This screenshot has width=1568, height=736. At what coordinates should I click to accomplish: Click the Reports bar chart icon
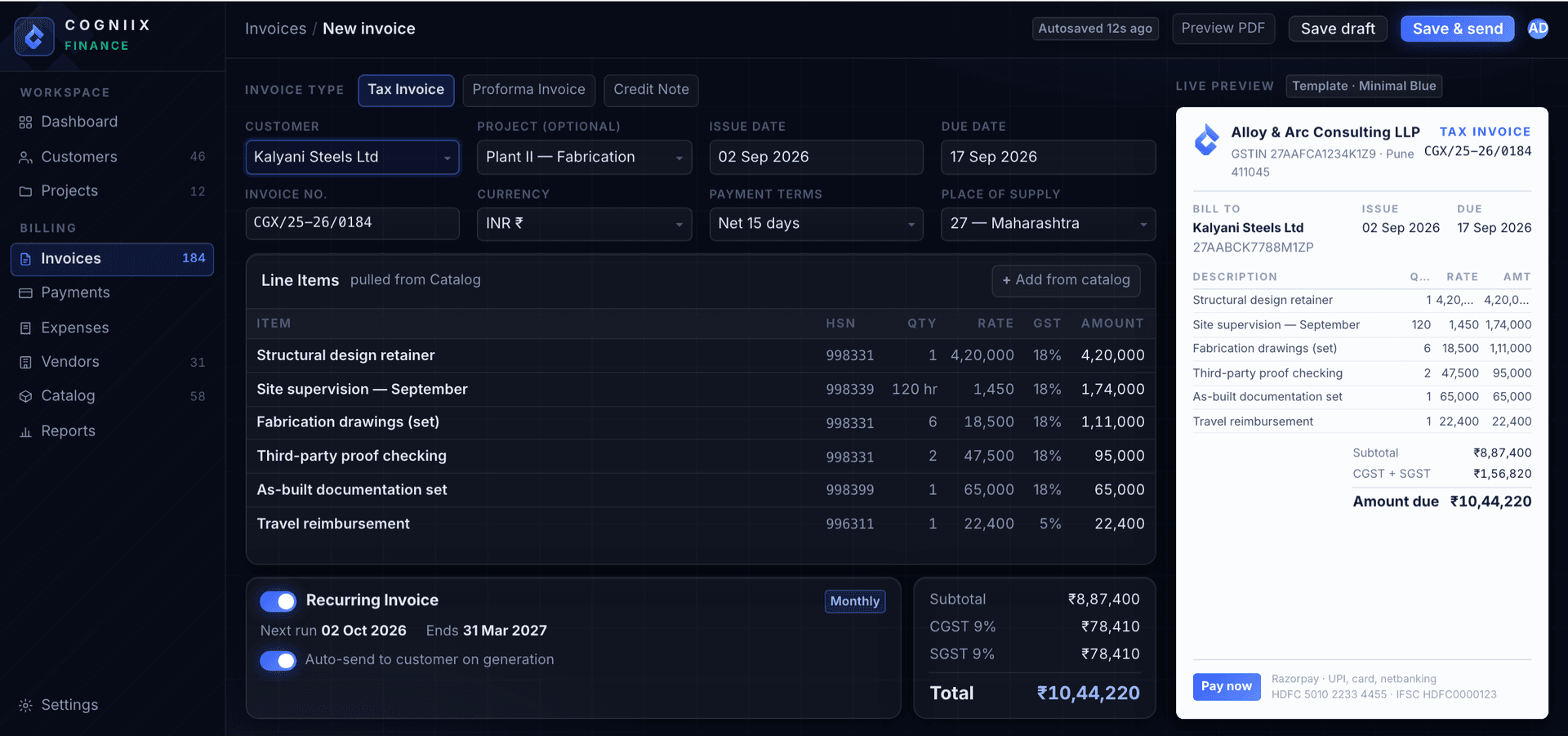[25, 431]
